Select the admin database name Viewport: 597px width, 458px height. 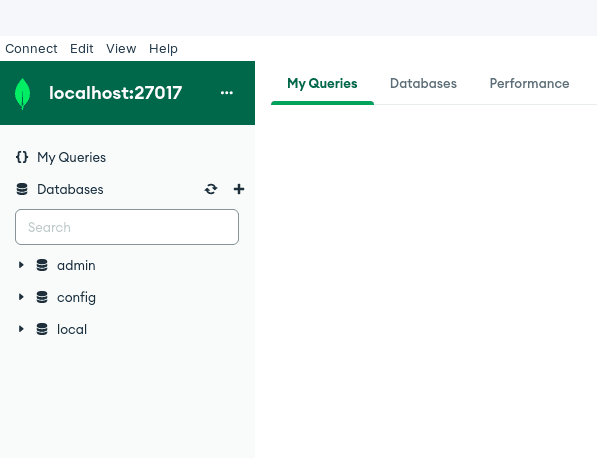point(76,265)
